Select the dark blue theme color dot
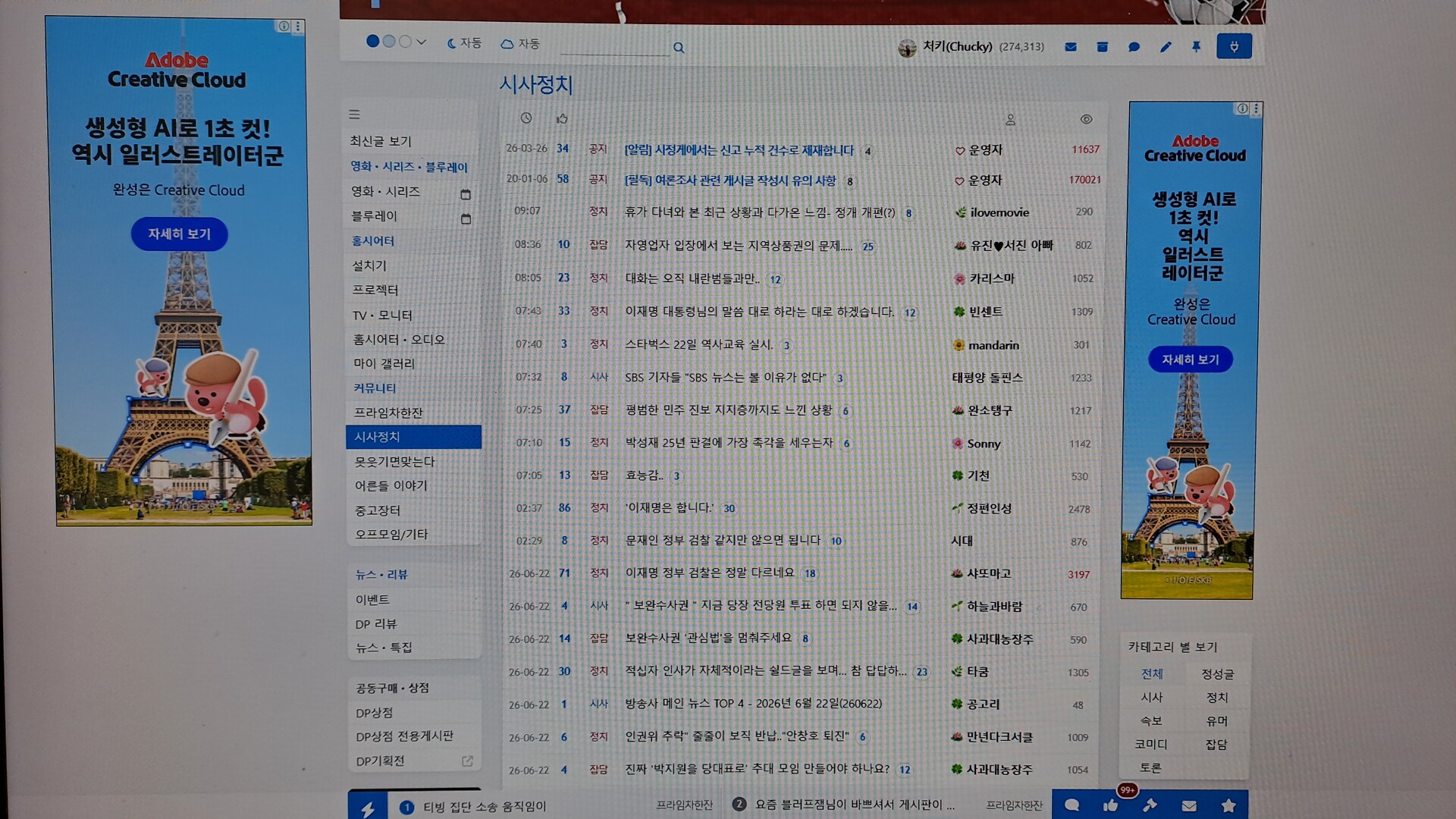Screen dimensions: 1456x819 (372, 41)
